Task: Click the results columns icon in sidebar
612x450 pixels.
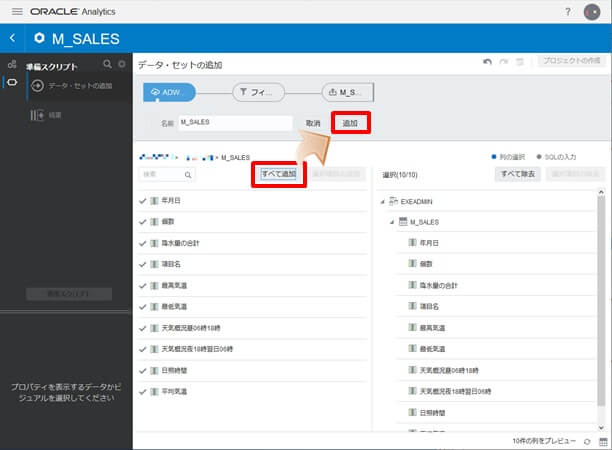Action: point(37,115)
